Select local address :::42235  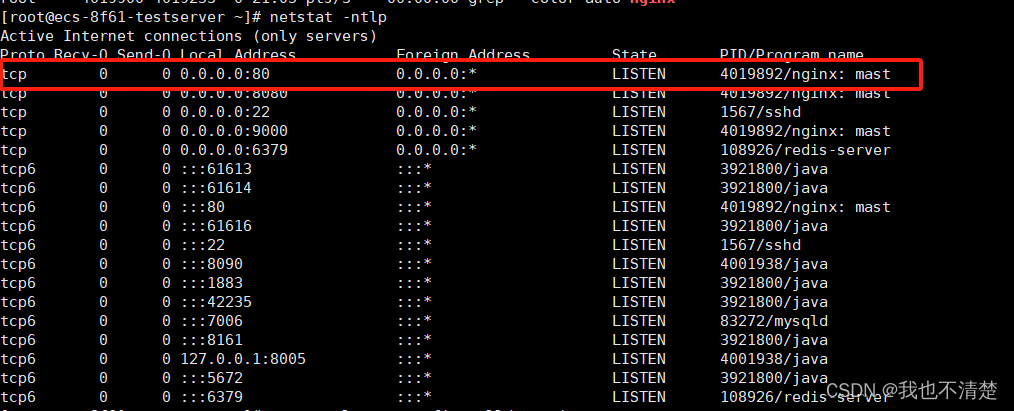(x=216, y=302)
